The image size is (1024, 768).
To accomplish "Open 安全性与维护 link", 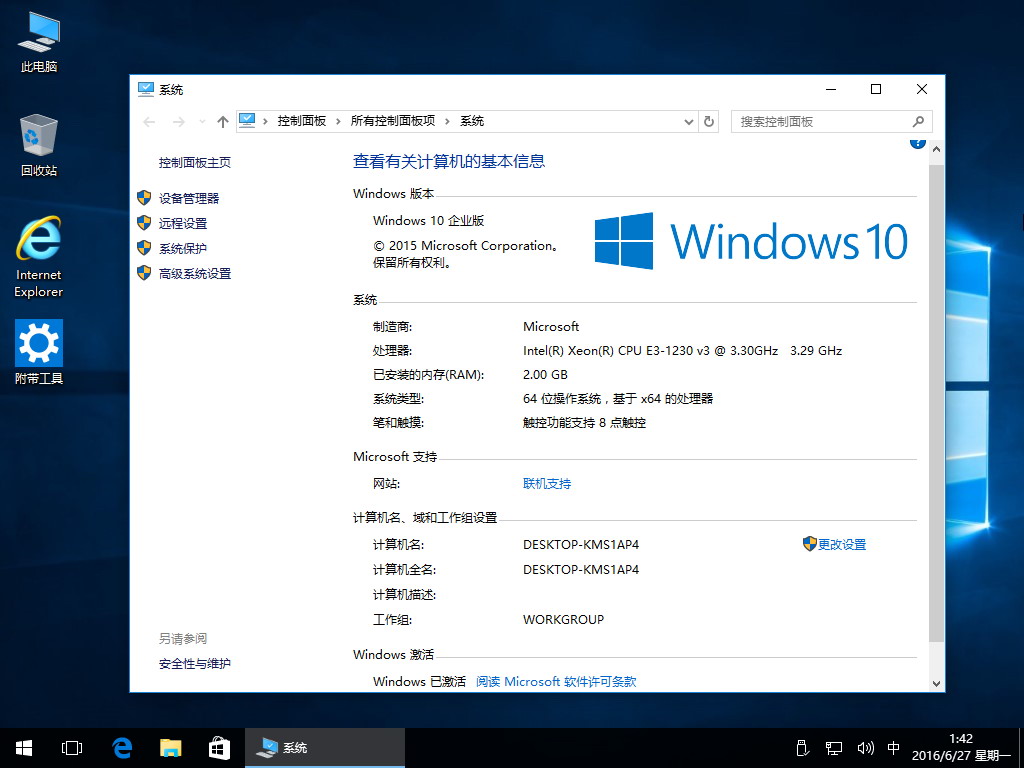I will click(195, 664).
